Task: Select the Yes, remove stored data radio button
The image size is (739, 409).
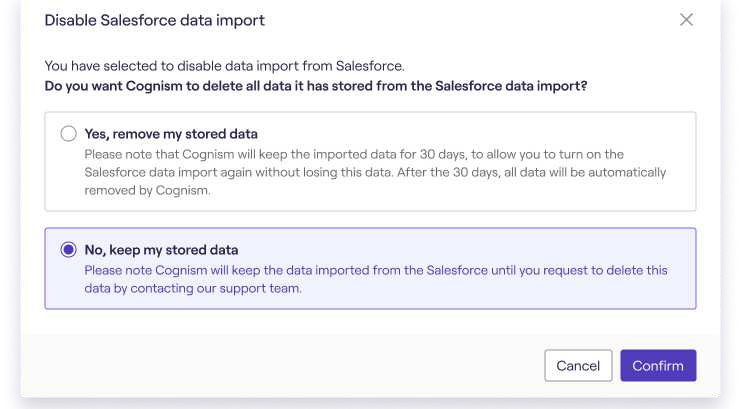Action: [x=68, y=134]
